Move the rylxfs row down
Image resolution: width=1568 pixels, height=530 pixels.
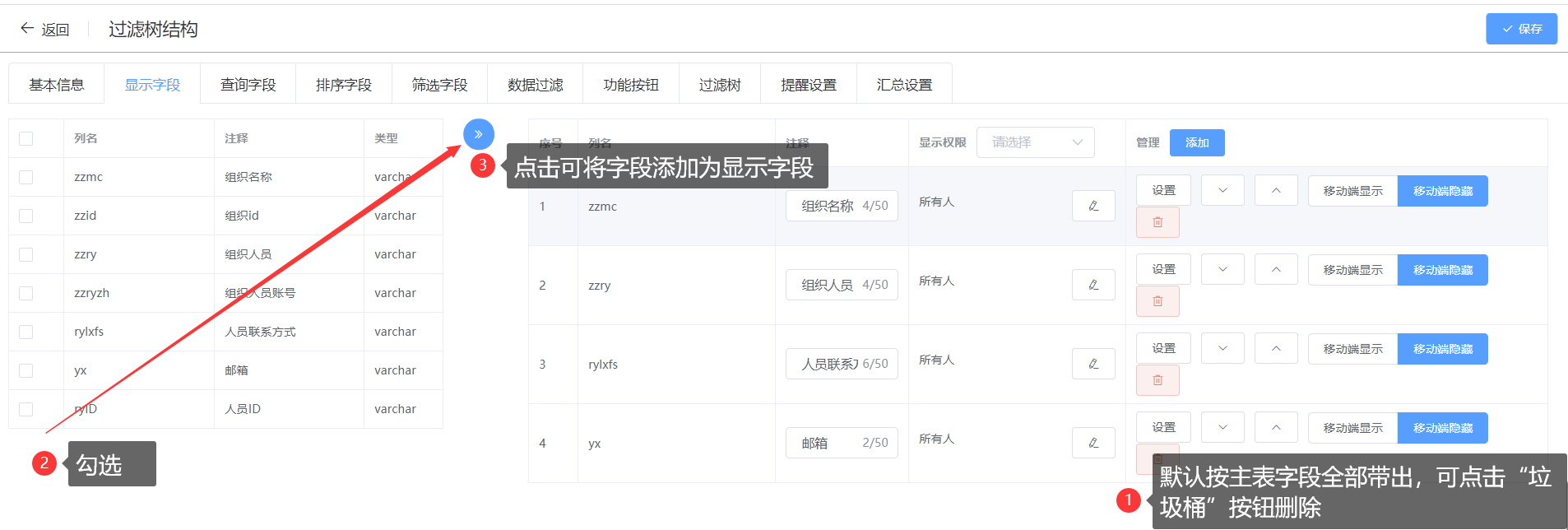(1222, 349)
